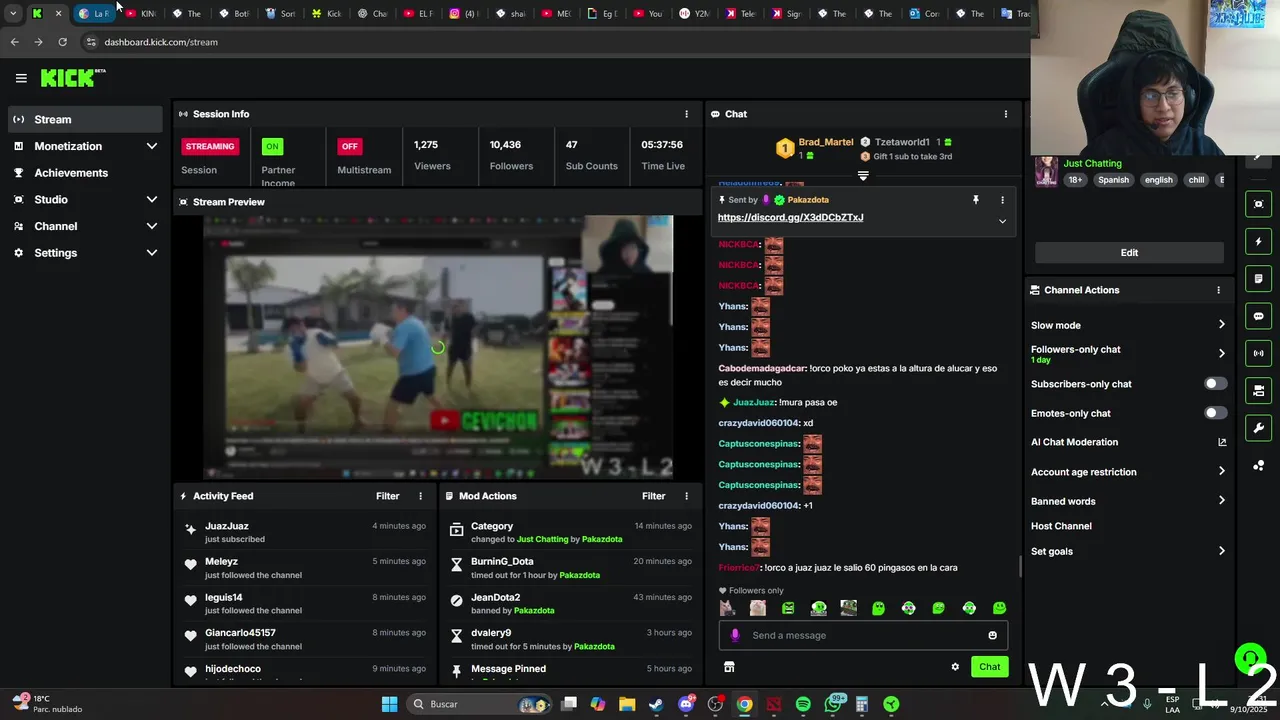1280x720 pixels.
Task: Click the three-dots cluster sidebar icon
Action: pyautogui.click(x=1258, y=465)
